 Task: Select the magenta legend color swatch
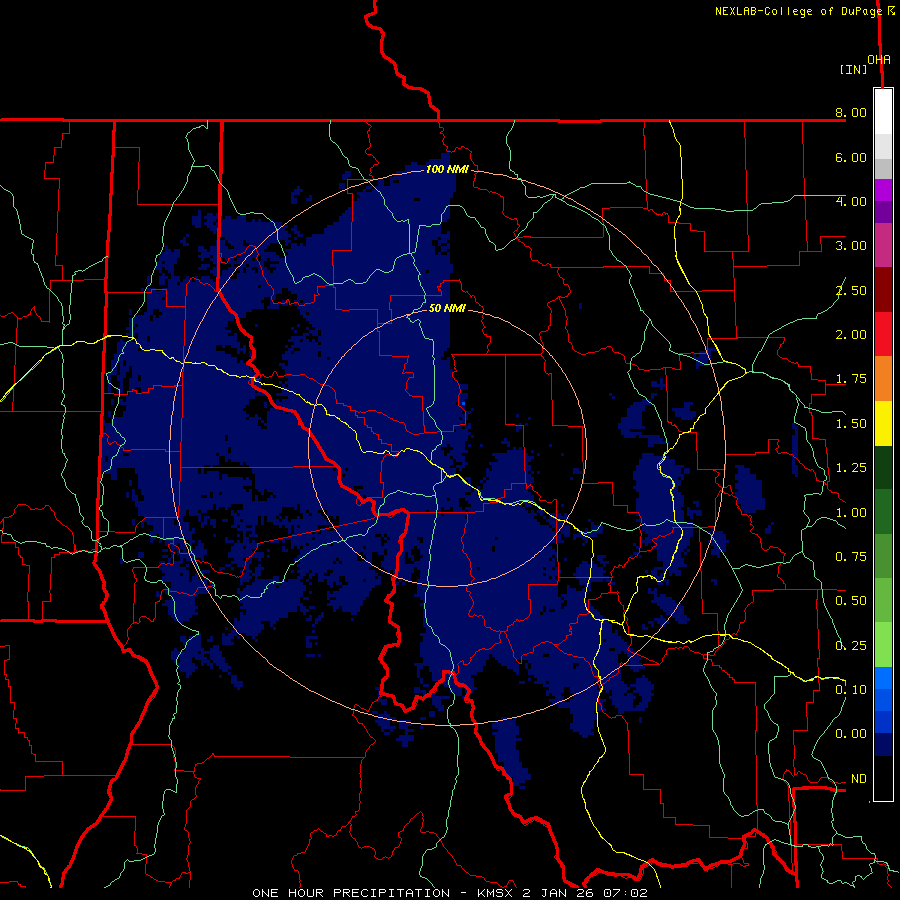(x=883, y=190)
